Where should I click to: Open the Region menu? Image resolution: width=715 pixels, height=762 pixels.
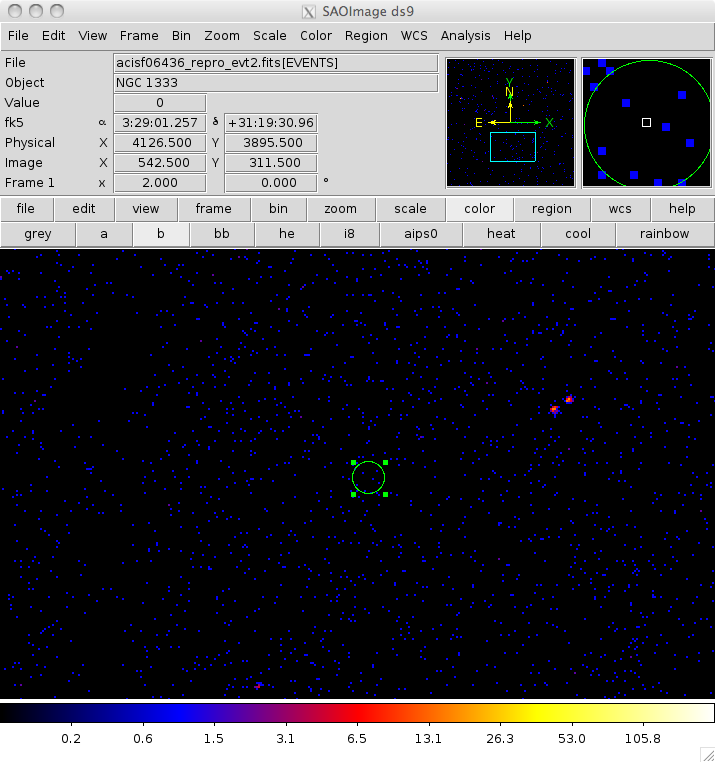click(x=366, y=35)
